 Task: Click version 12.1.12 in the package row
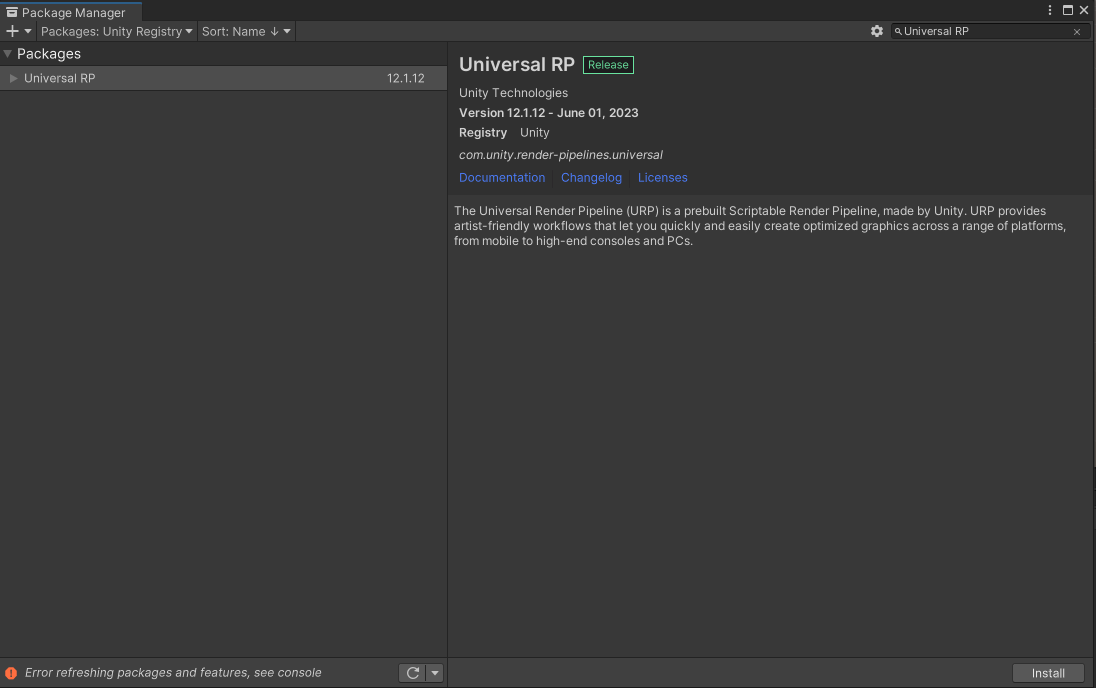click(x=405, y=78)
